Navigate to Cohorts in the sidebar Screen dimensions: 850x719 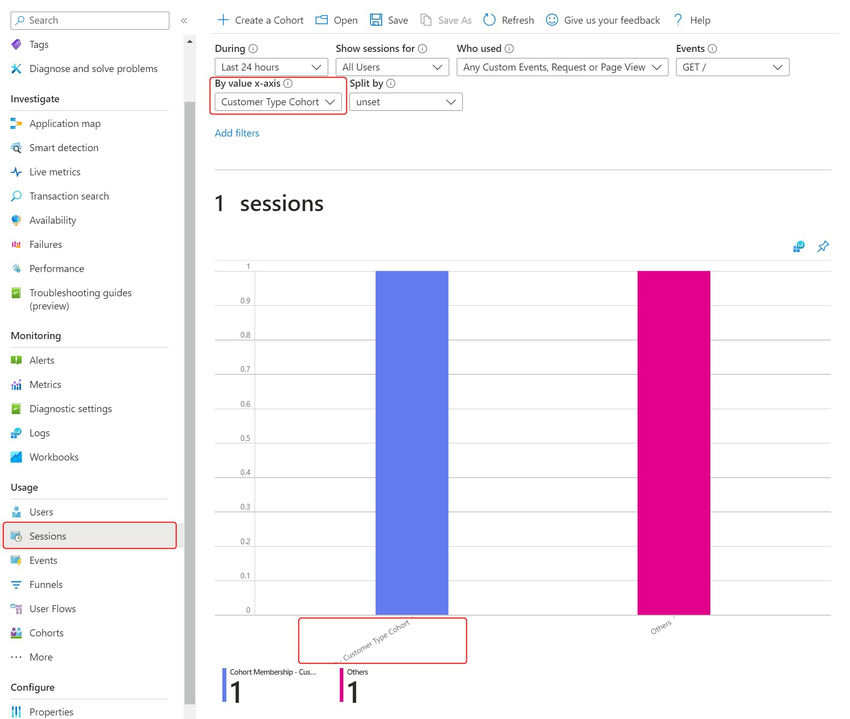point(47,633)
